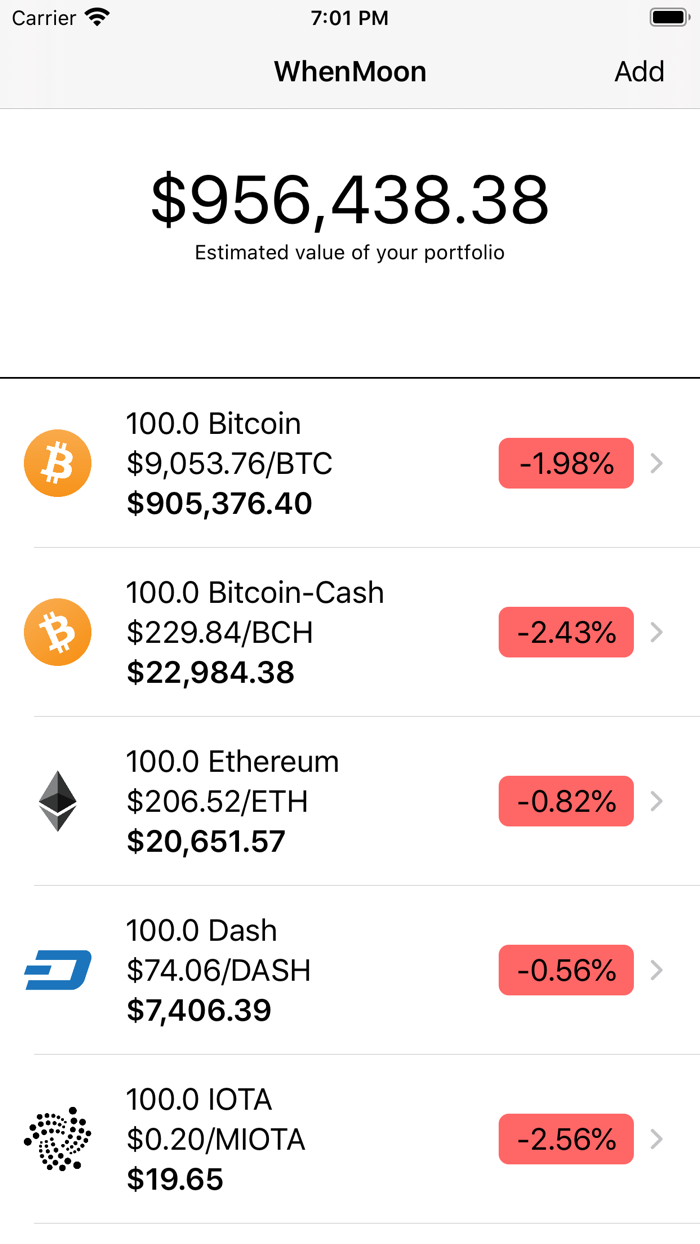Tap the Add button

[x=639, y=71]
